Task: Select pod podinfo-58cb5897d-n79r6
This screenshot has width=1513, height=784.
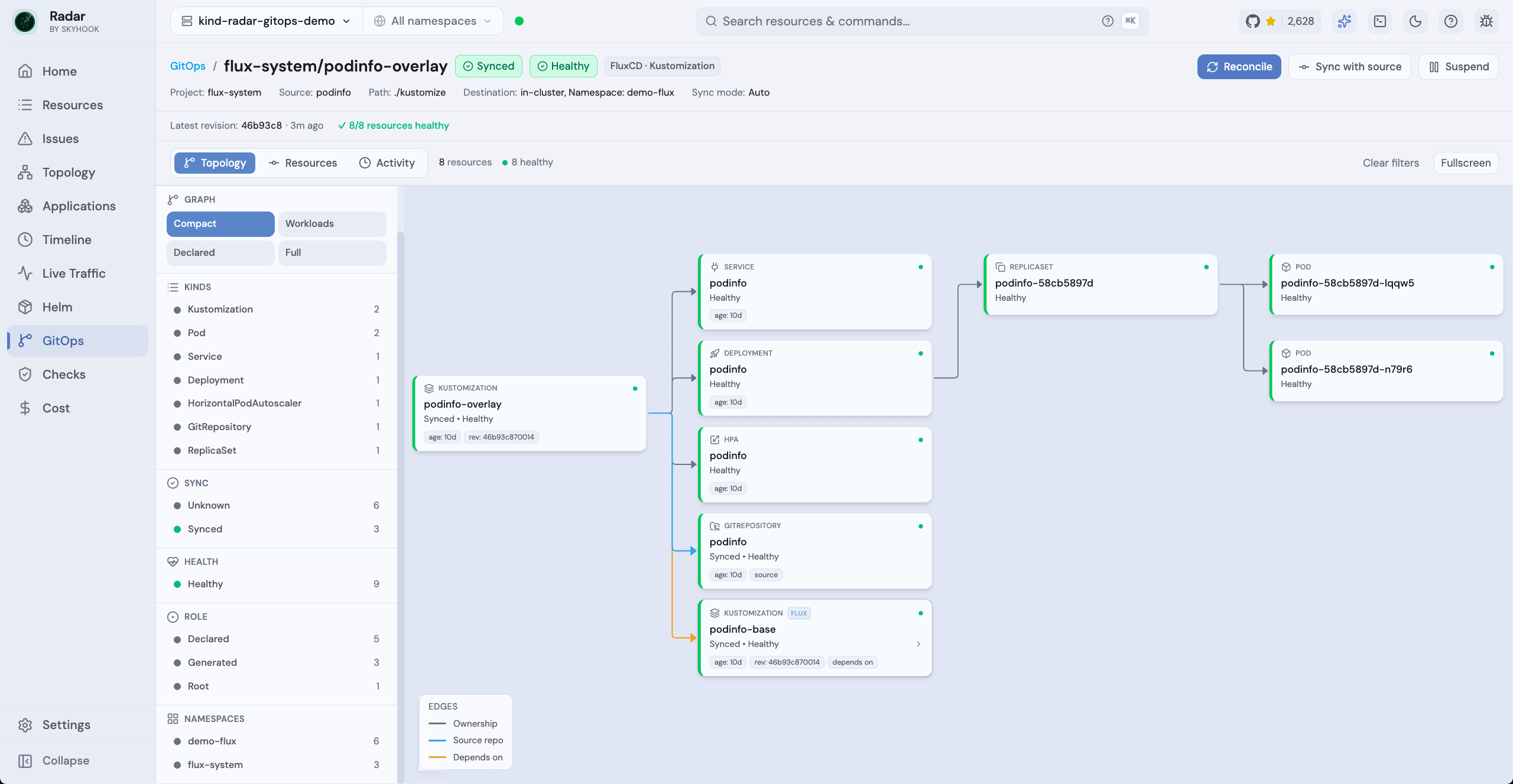Action: [x=1387, y=371]
